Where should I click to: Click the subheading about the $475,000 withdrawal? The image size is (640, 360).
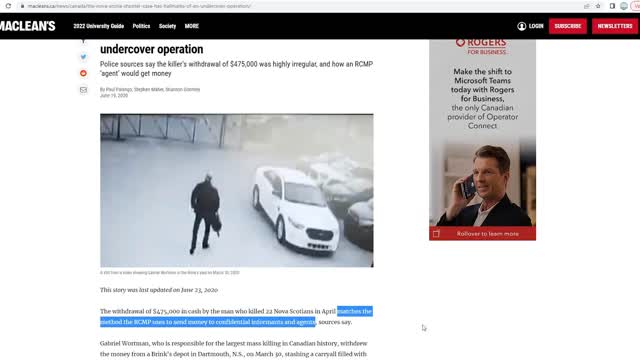pos(236,69)
